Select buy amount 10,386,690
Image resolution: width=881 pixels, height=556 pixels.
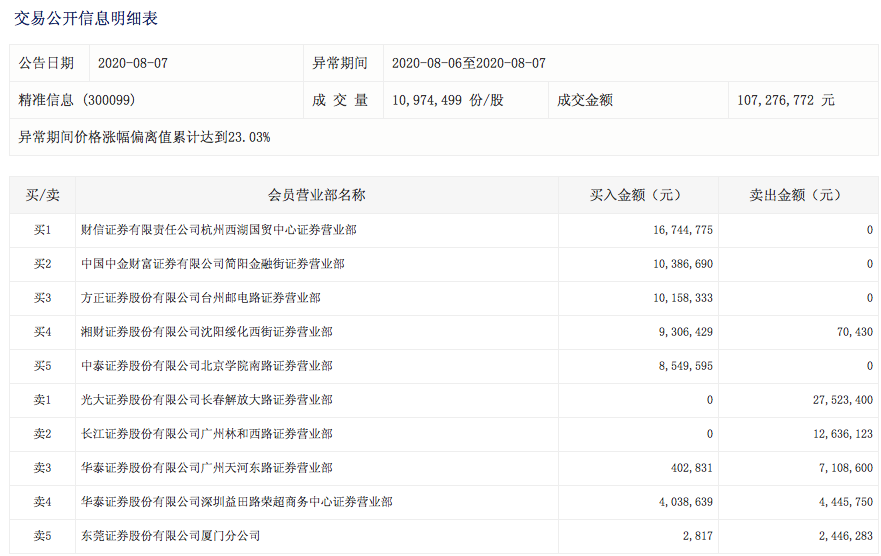click(x=683, y=264)
